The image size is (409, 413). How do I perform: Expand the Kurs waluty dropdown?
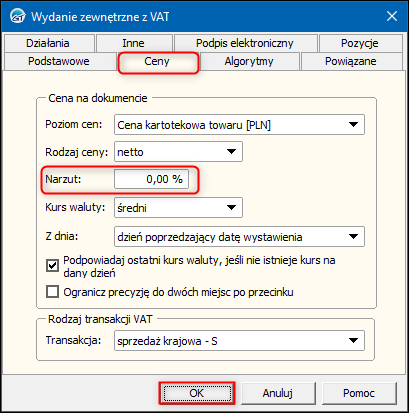click(178, 208)
